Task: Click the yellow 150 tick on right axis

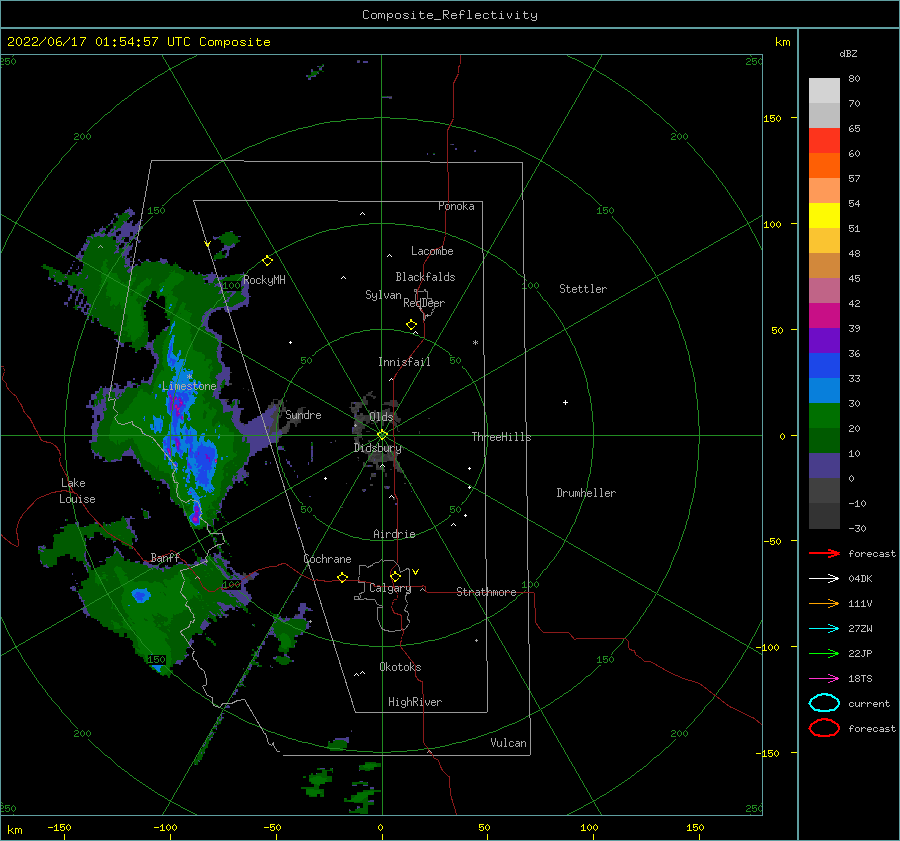Action: tap(772, 118)
